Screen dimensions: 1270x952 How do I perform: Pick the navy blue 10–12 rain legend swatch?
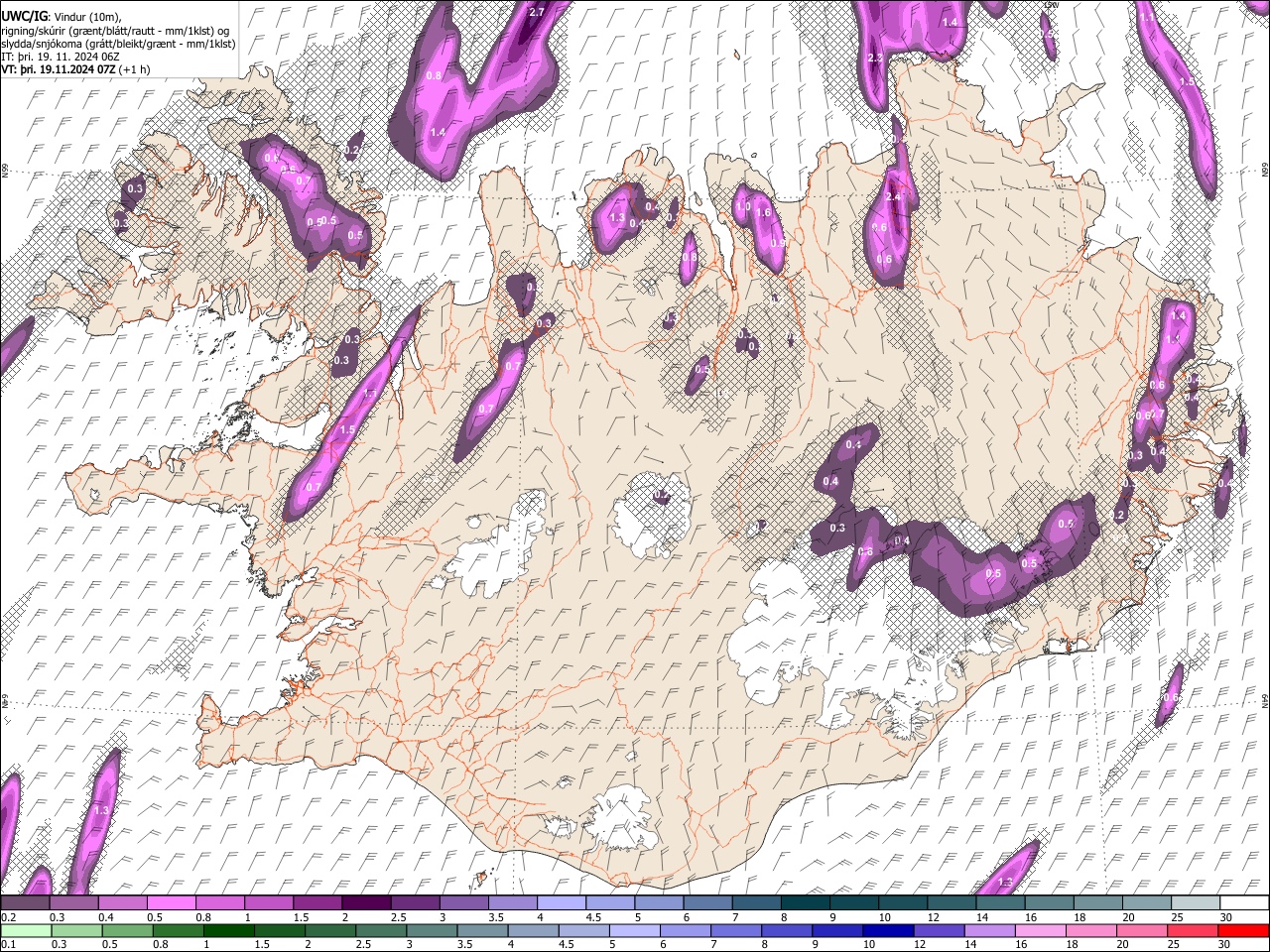(x=888, y=930)
